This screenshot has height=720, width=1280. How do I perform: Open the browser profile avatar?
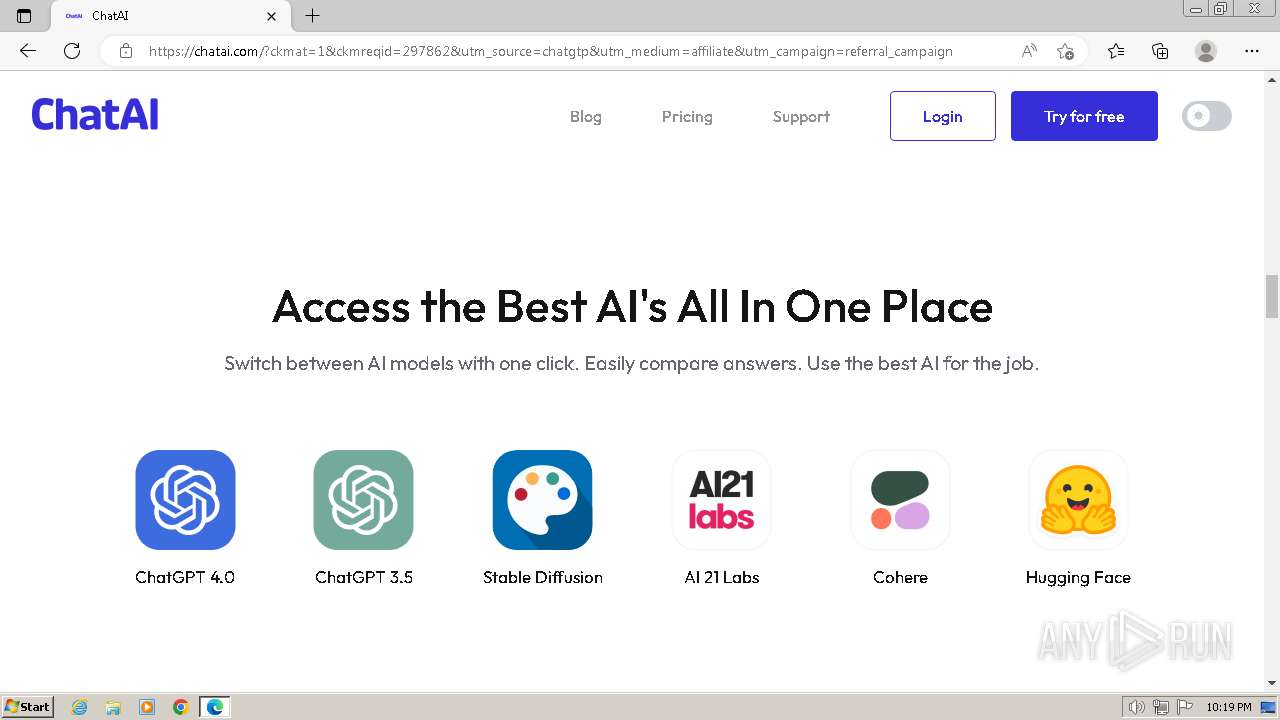coord(1206,51)
